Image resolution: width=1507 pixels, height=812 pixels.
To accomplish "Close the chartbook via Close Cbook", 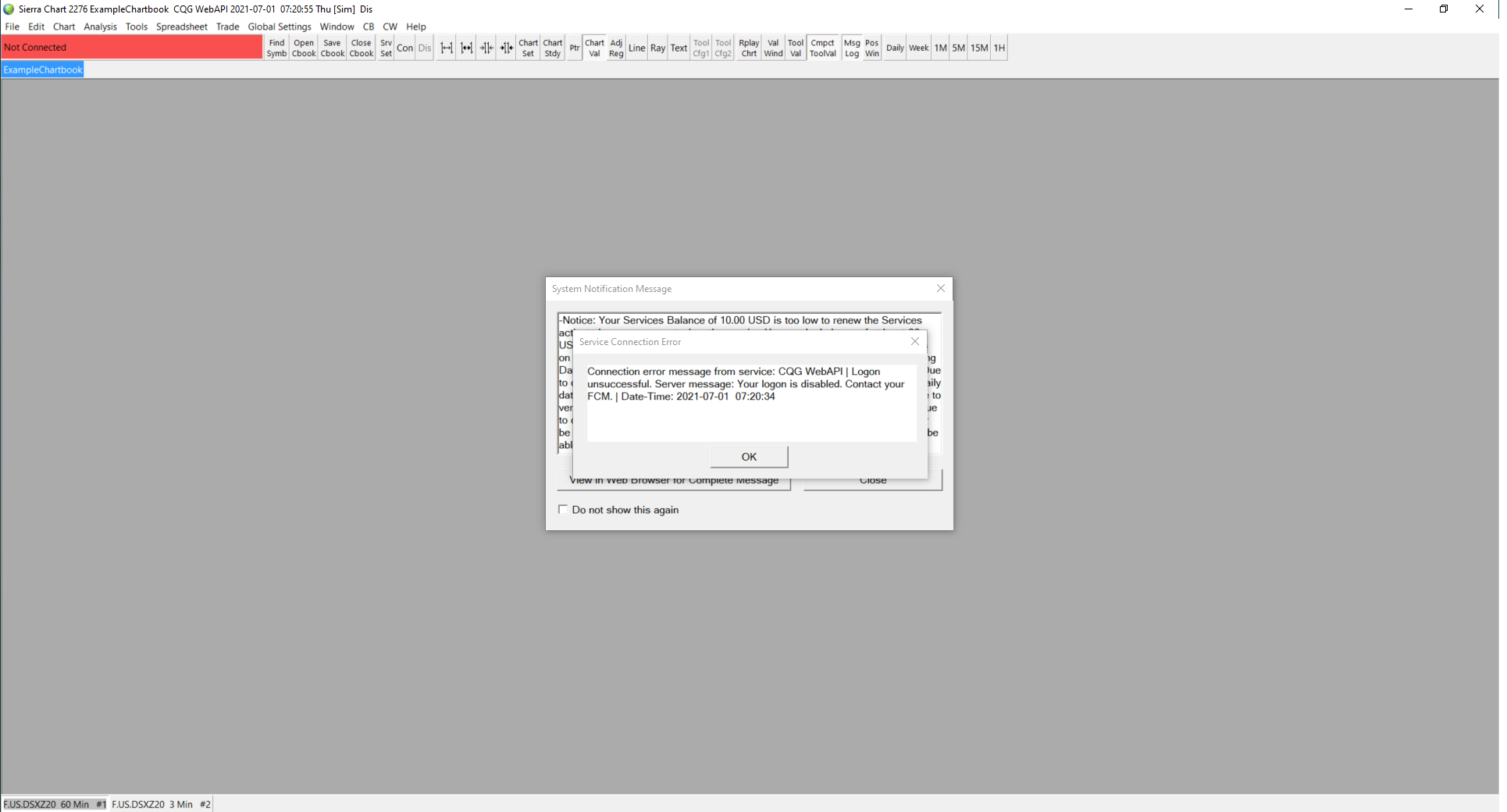I will pos(362,48).
